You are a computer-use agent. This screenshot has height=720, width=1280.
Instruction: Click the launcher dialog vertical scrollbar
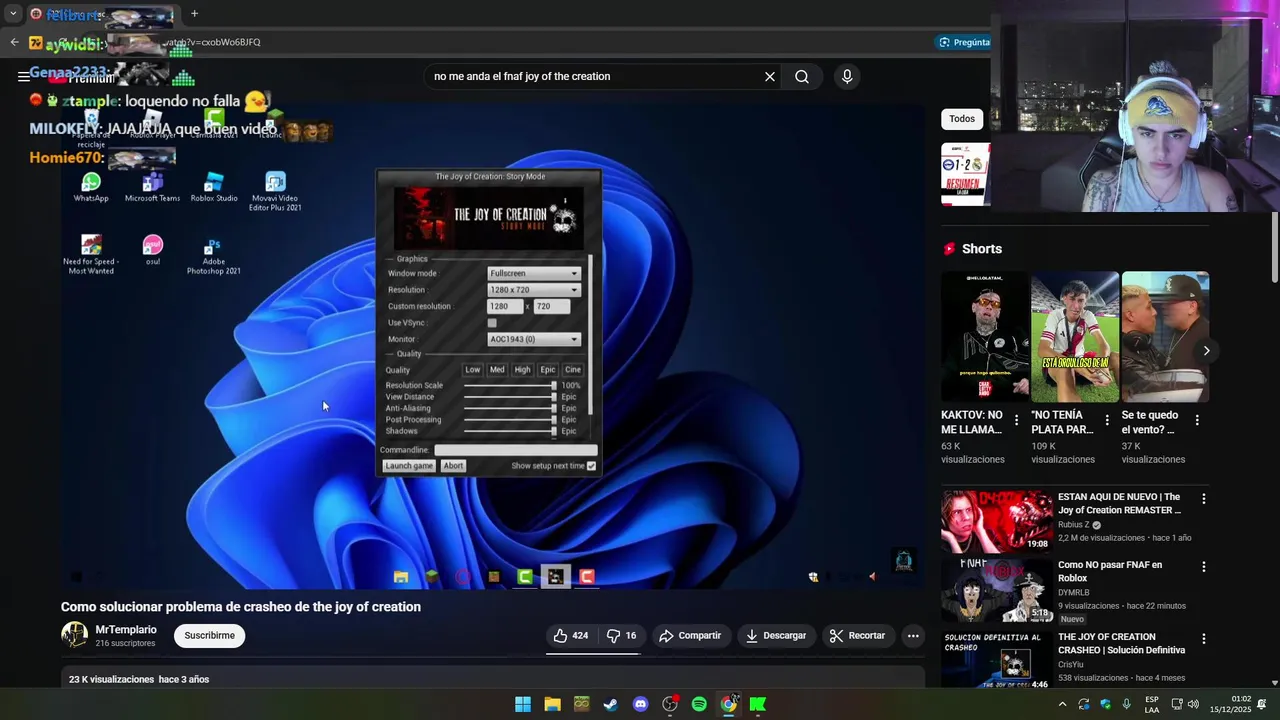[590, 335]
